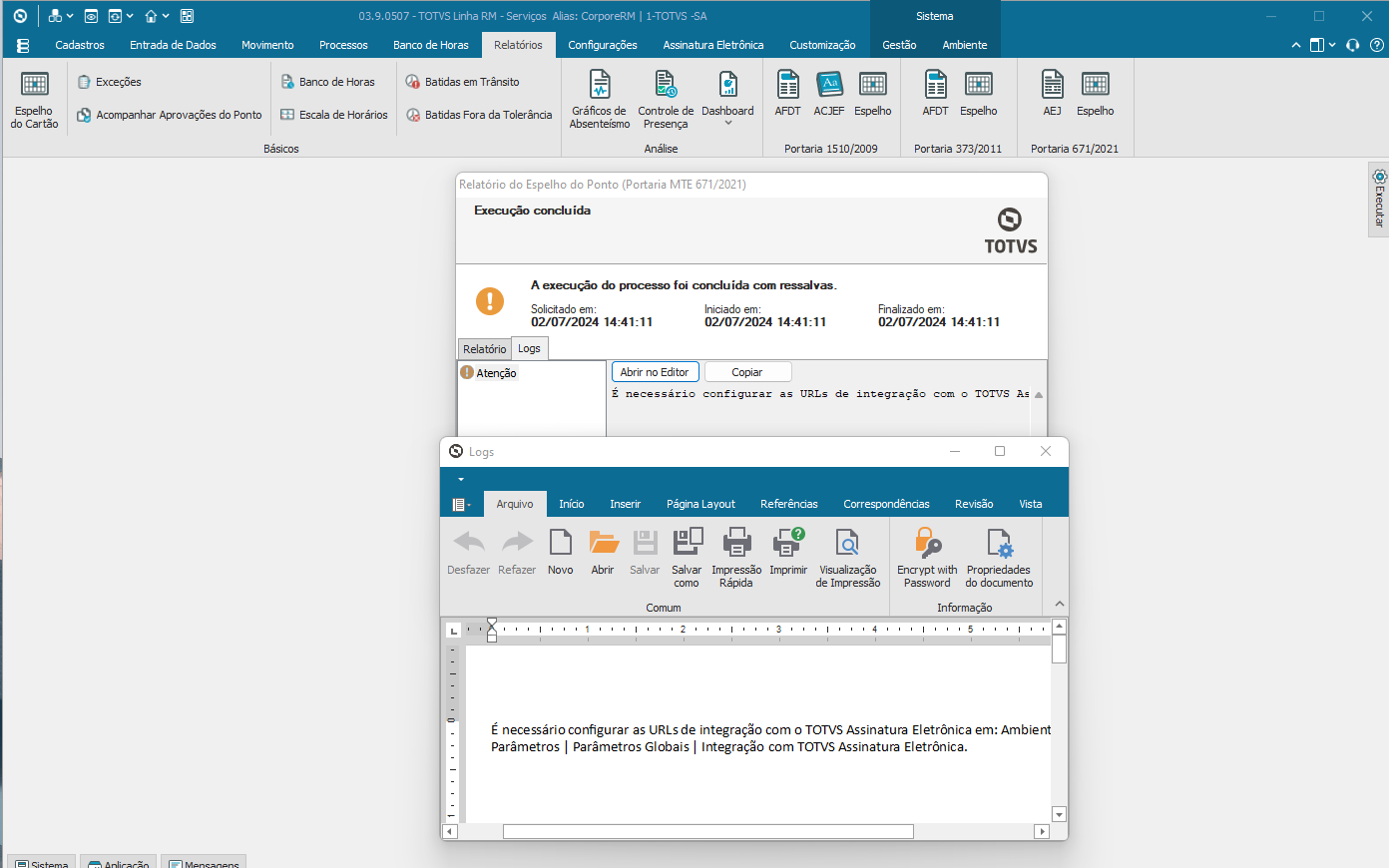
Task: Click Abrir folder icon in Logs window
Action: (603, 552)
